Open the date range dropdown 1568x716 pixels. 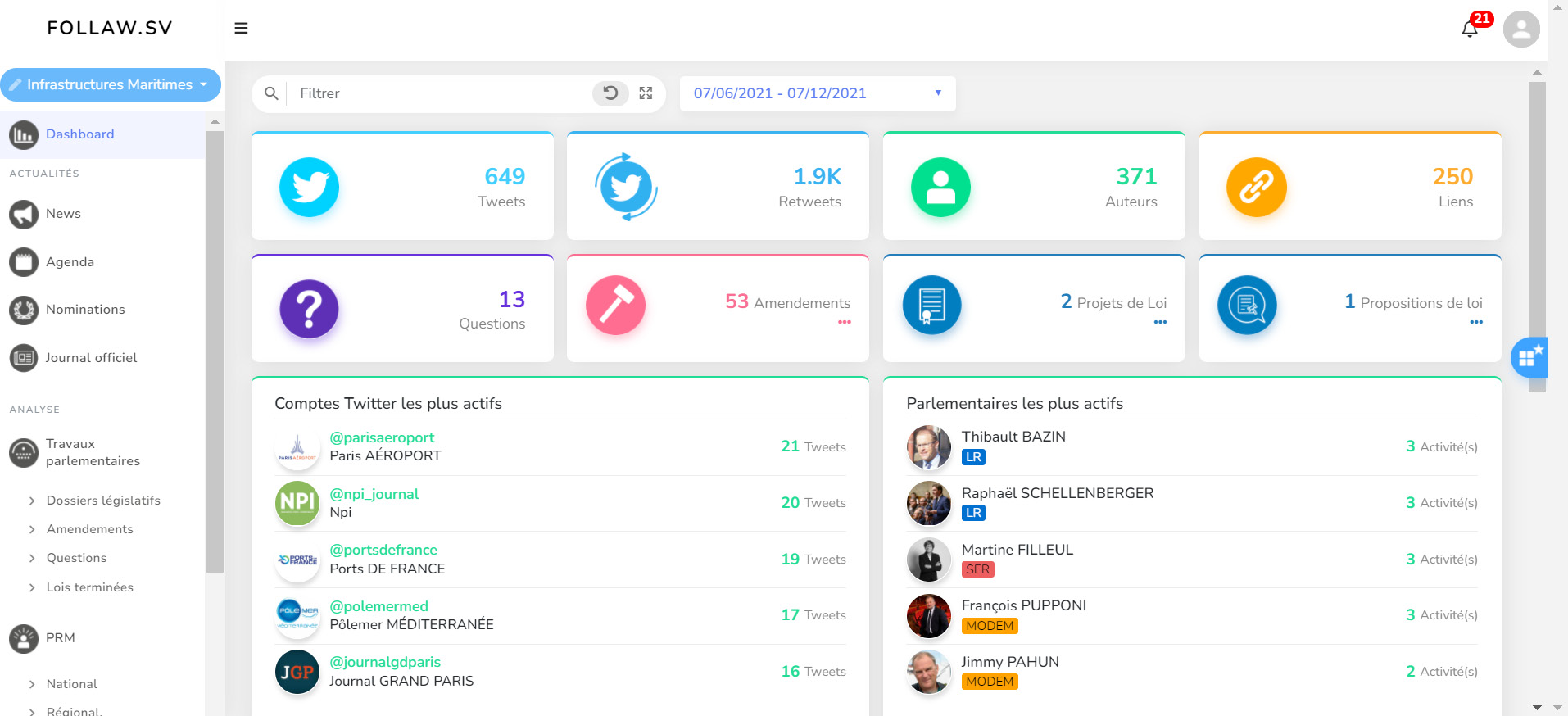pos(817,93)
